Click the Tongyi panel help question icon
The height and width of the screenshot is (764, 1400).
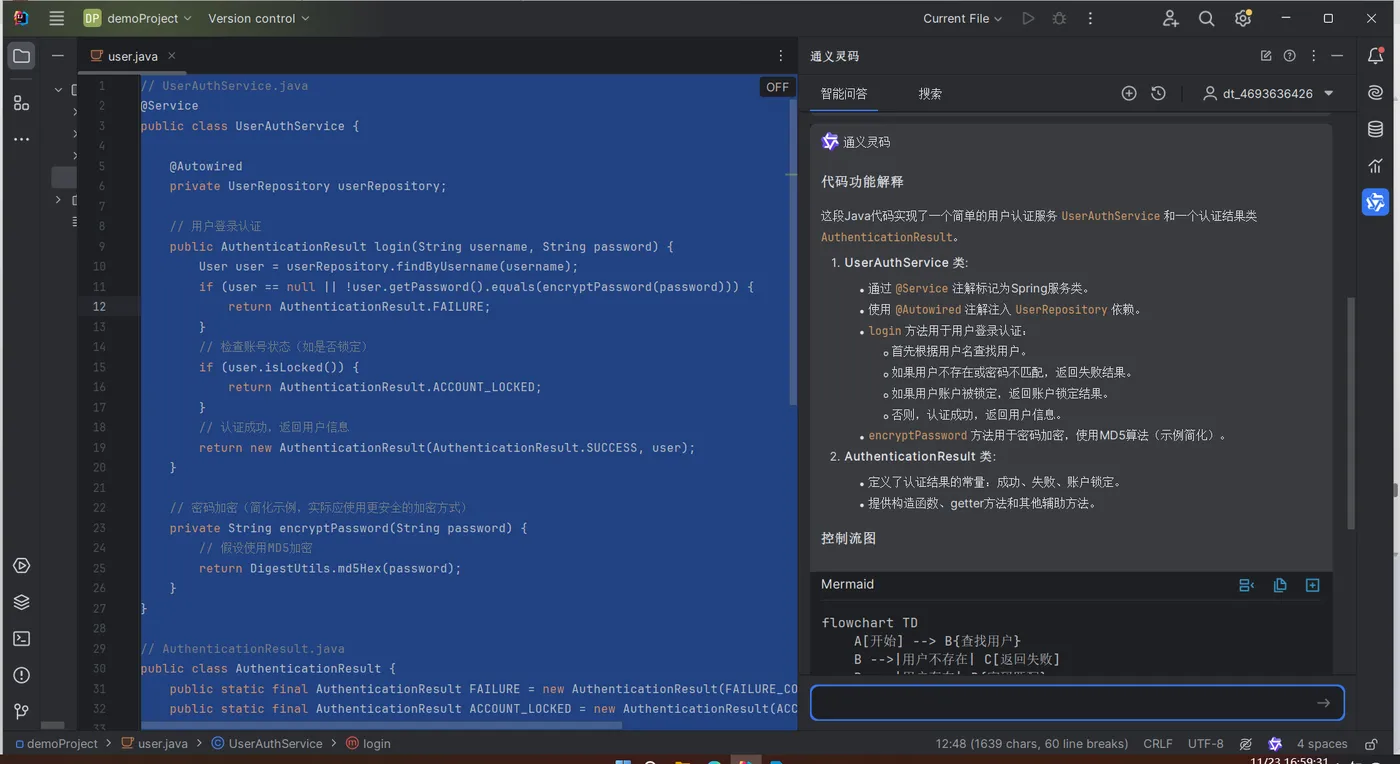point(1290,56)
